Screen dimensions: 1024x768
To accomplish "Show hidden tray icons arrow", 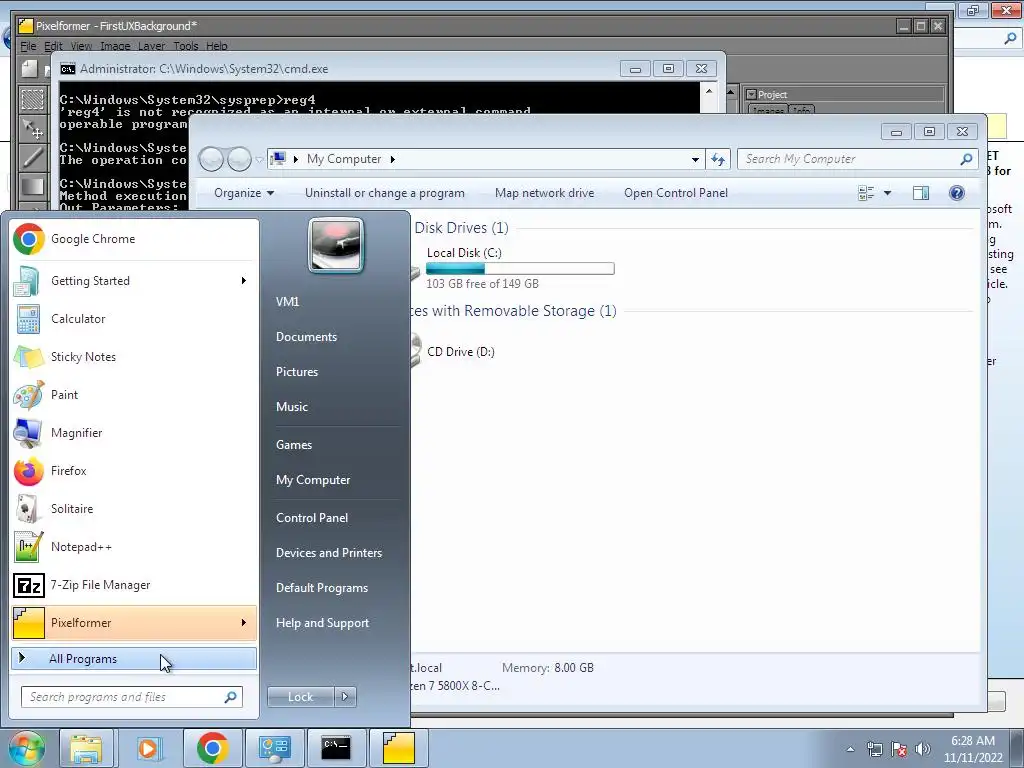I will click(x=850, y=749).
